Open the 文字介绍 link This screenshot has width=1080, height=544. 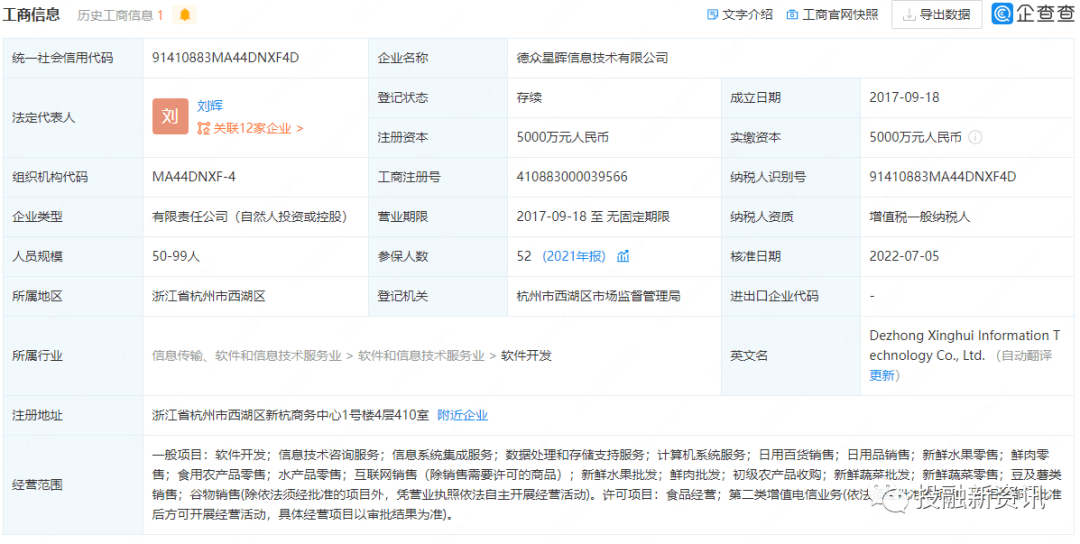(747, 14)
